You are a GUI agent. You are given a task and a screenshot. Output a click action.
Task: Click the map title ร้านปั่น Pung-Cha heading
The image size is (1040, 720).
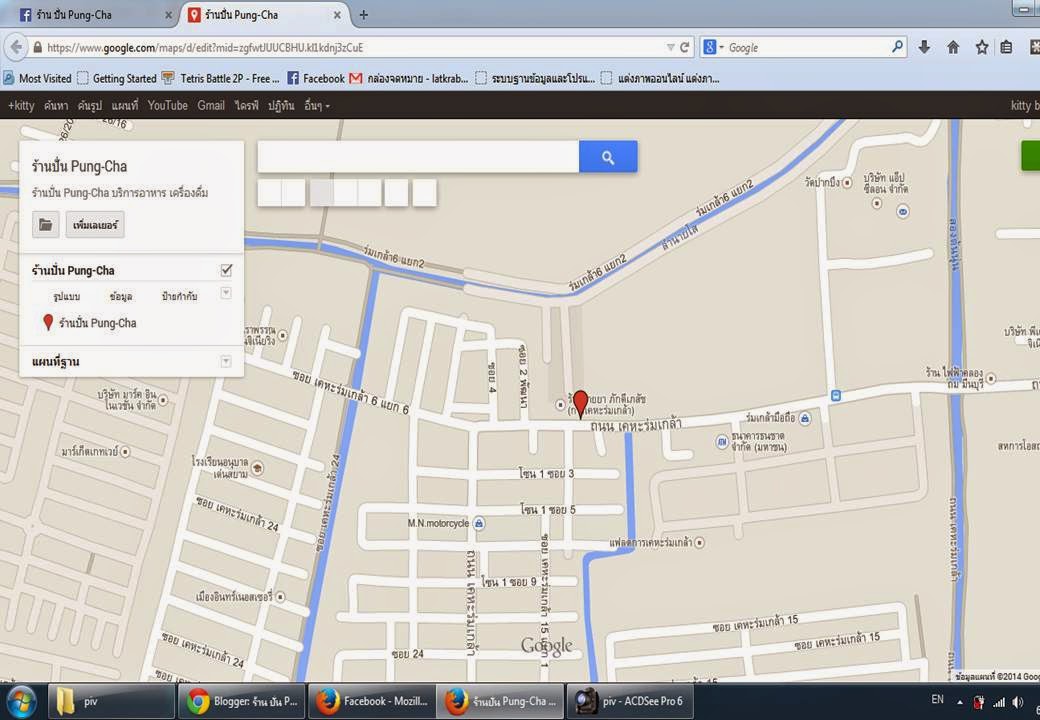[79, 166]
